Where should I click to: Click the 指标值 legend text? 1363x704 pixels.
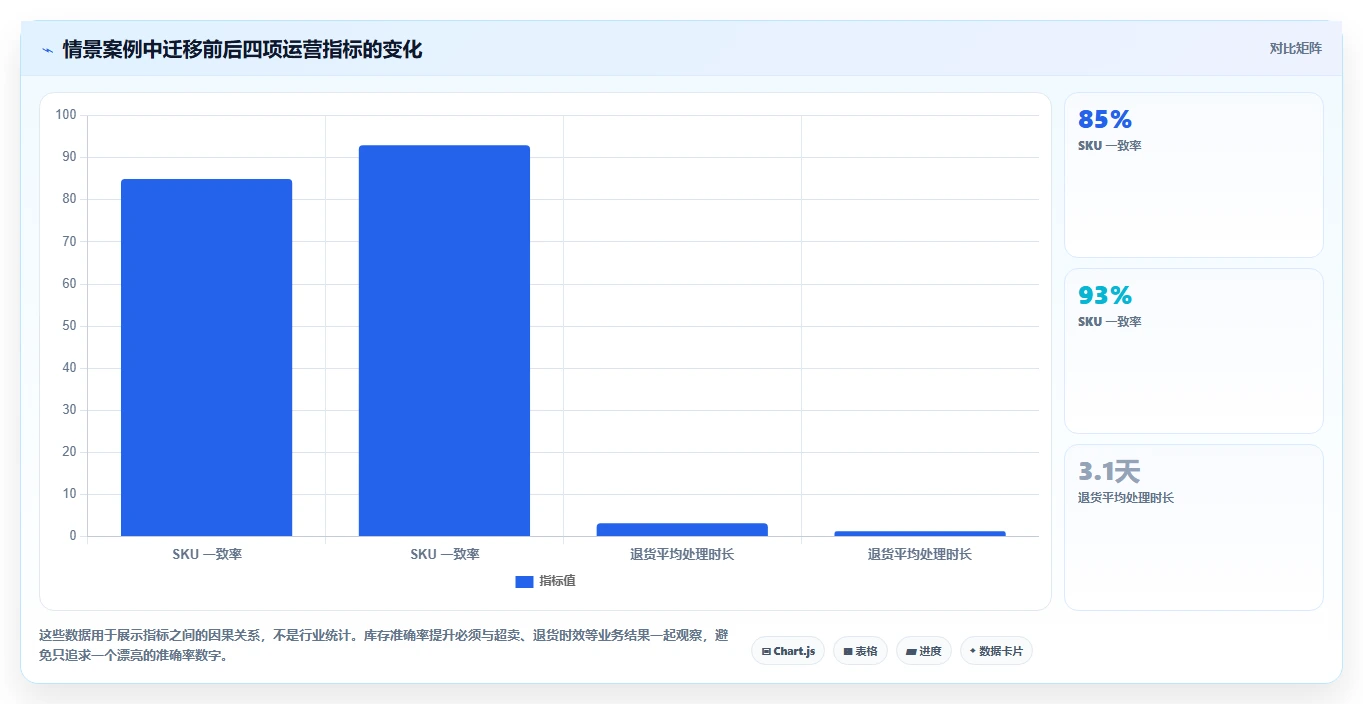558,581
